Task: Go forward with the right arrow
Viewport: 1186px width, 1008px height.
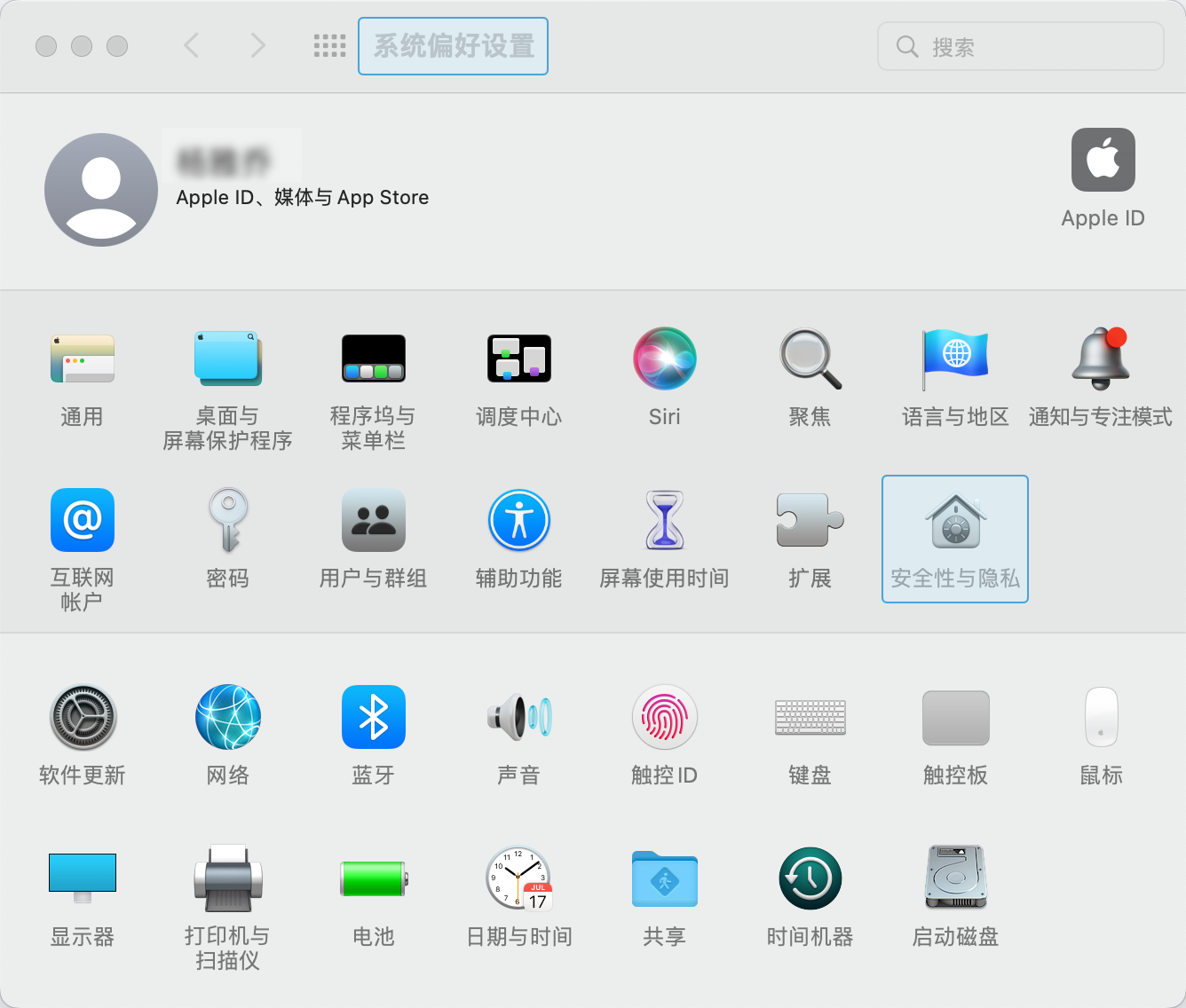Action: click(x=257, y=45)
